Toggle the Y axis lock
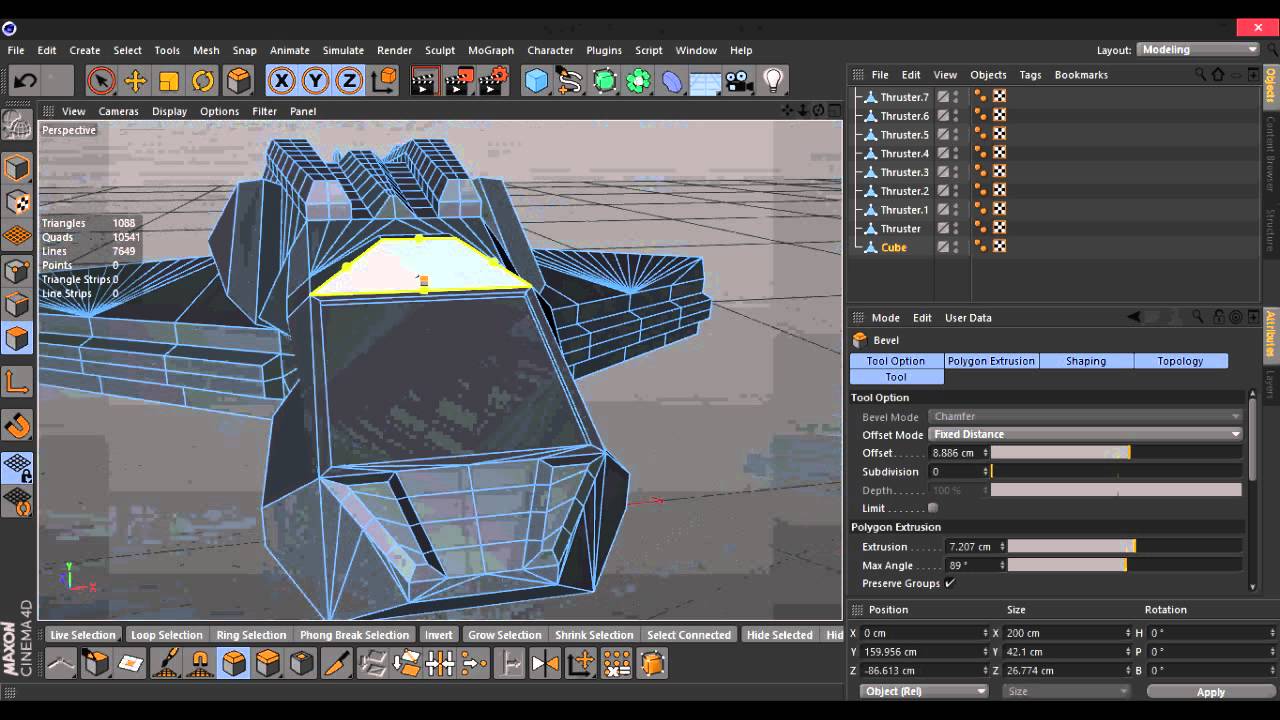1280x720 pixels. click(316, 81)
